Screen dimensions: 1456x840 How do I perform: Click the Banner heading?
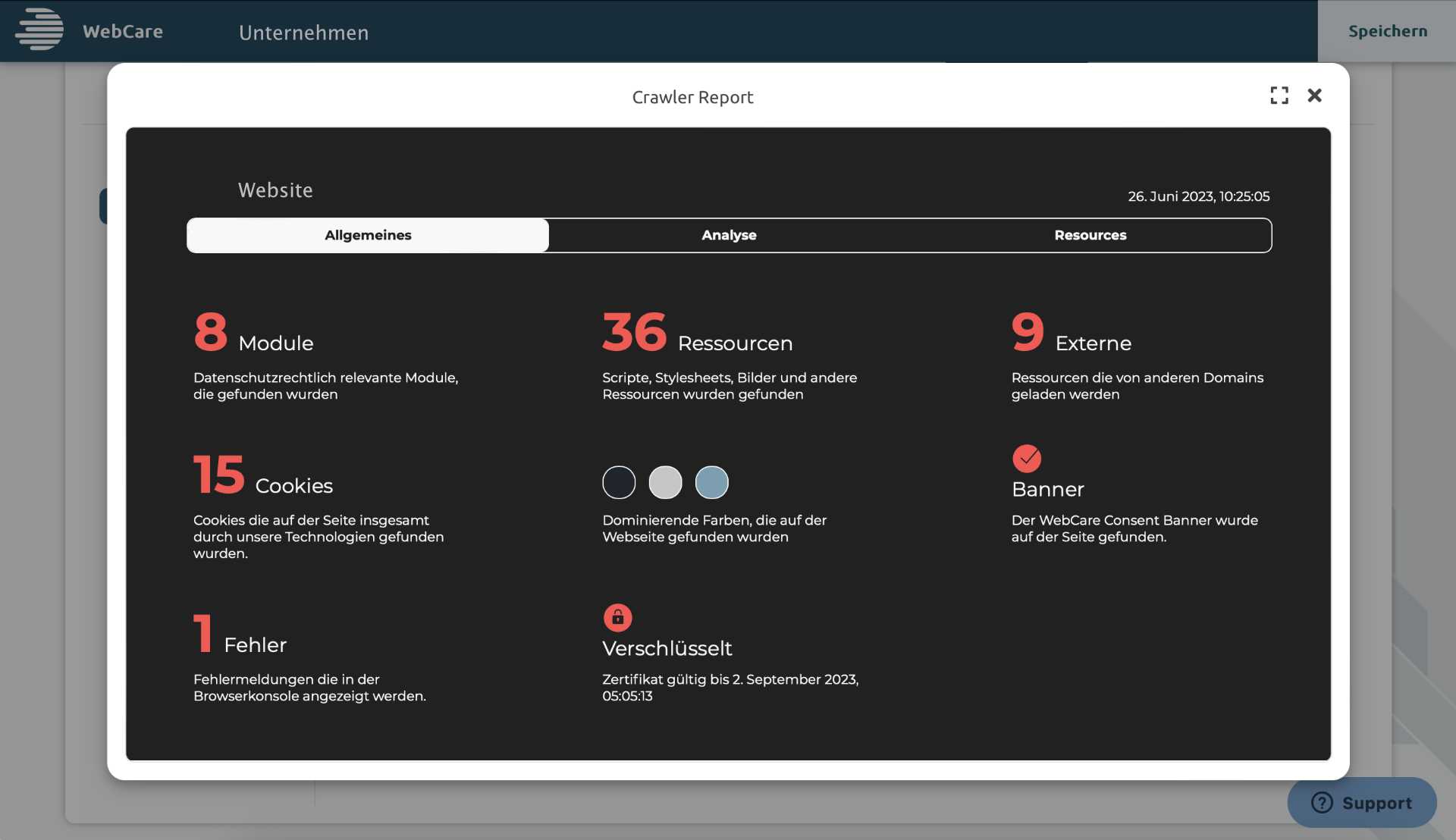1048,489
